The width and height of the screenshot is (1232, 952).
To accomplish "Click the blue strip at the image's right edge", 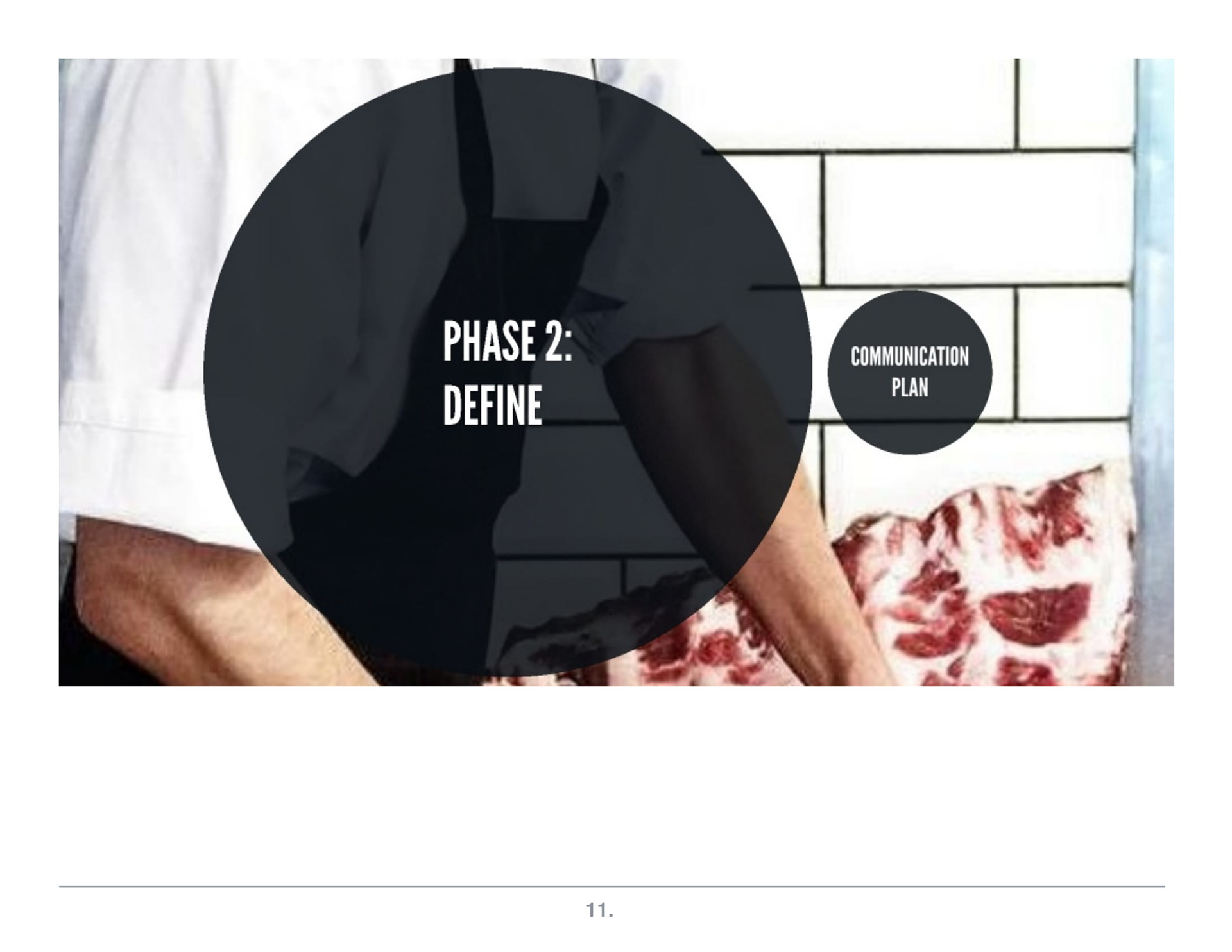I will (x=1154, y=372).
